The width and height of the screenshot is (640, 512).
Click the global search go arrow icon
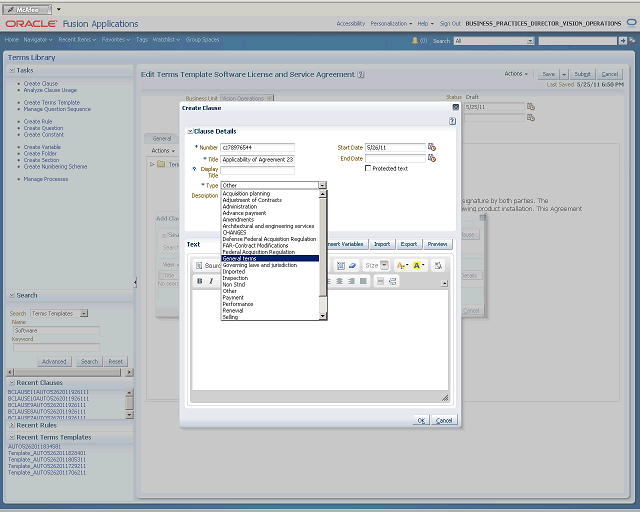tap(622, 40)
